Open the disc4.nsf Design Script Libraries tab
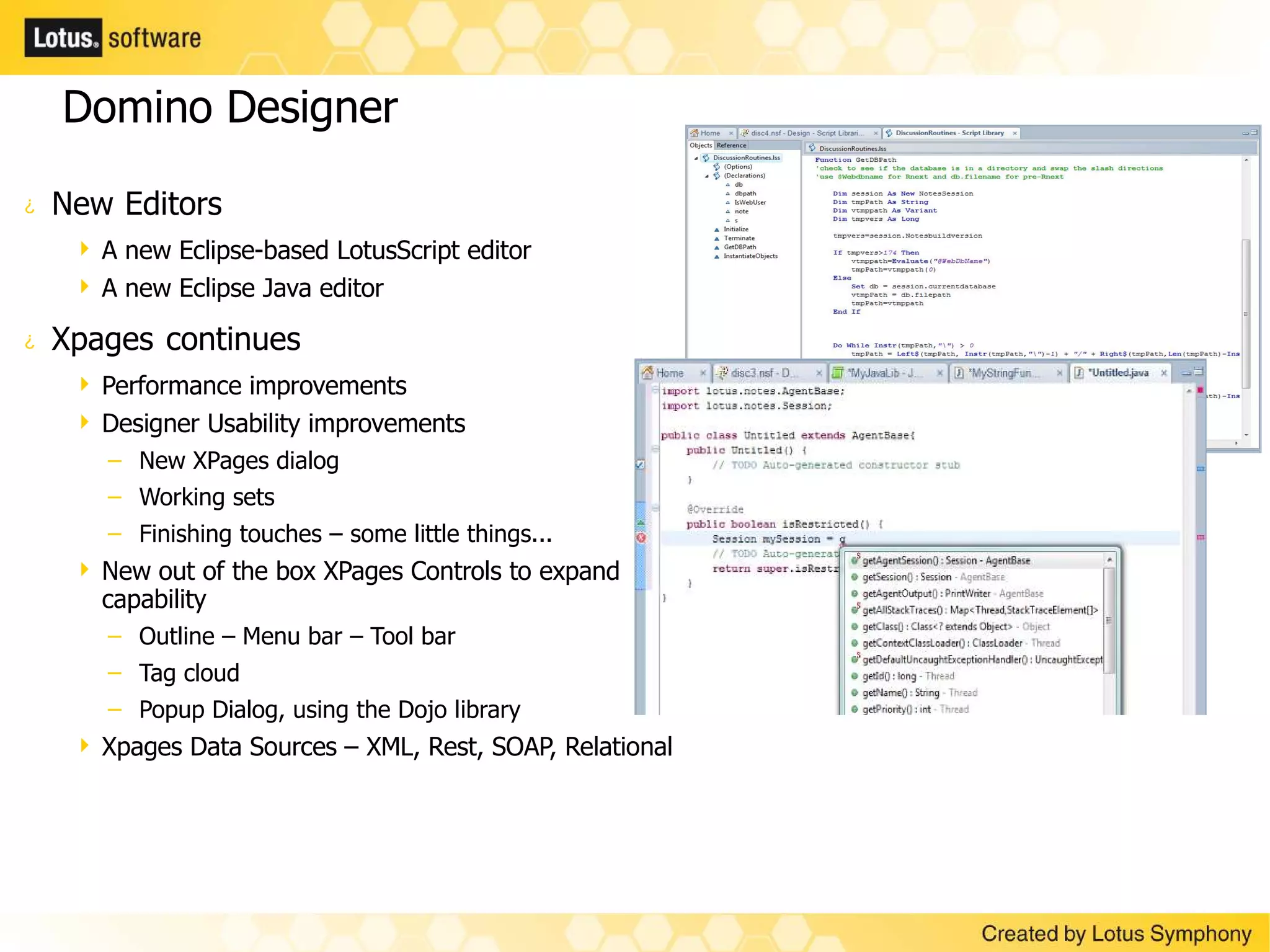The height and width of the screenshot is (952, 1270). [806, 133]
